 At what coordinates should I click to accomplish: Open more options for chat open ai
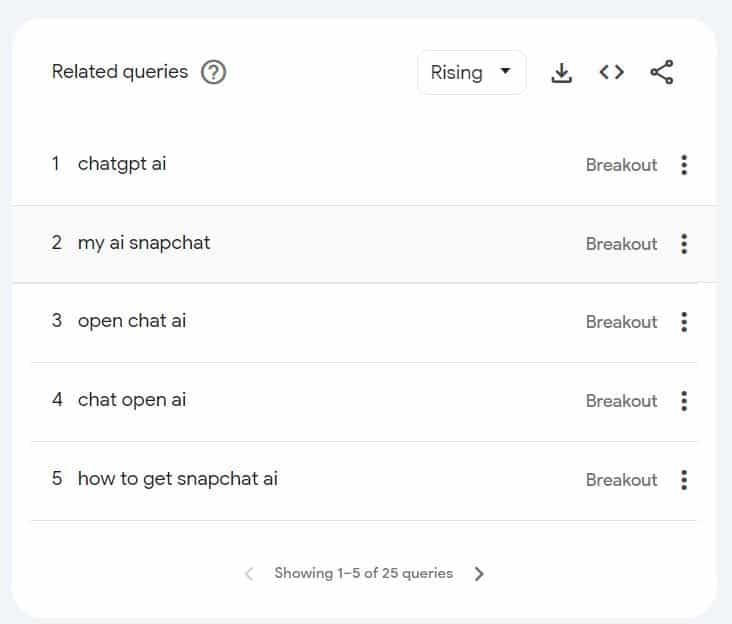pos(684,401)
